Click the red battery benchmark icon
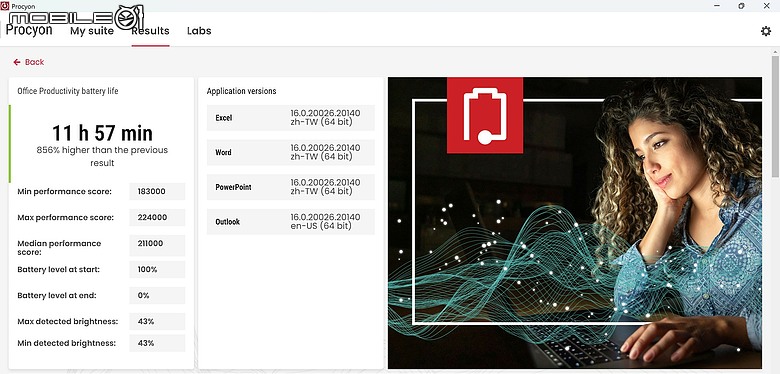Screen dimensions: 780x374 coord(485,115)
